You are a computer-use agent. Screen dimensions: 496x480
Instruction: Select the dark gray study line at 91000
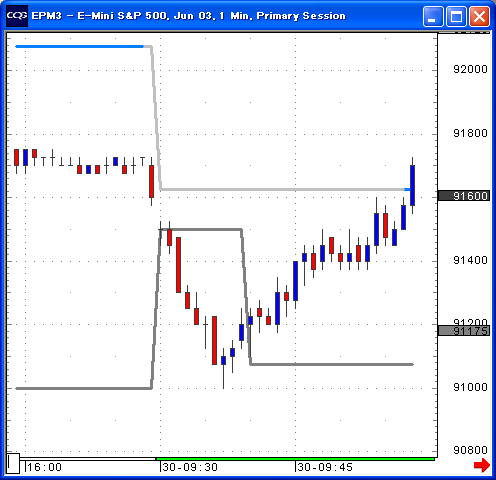click(x=84, y=388)
